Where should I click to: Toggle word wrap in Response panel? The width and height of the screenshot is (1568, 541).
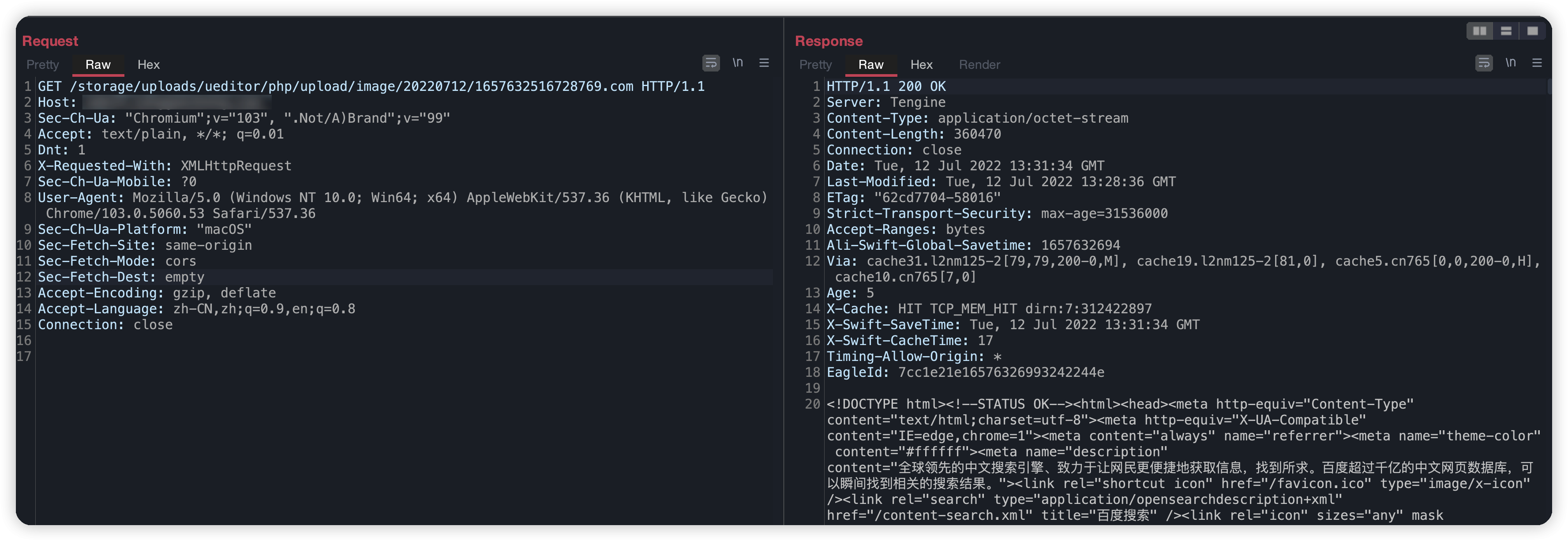1483,63
